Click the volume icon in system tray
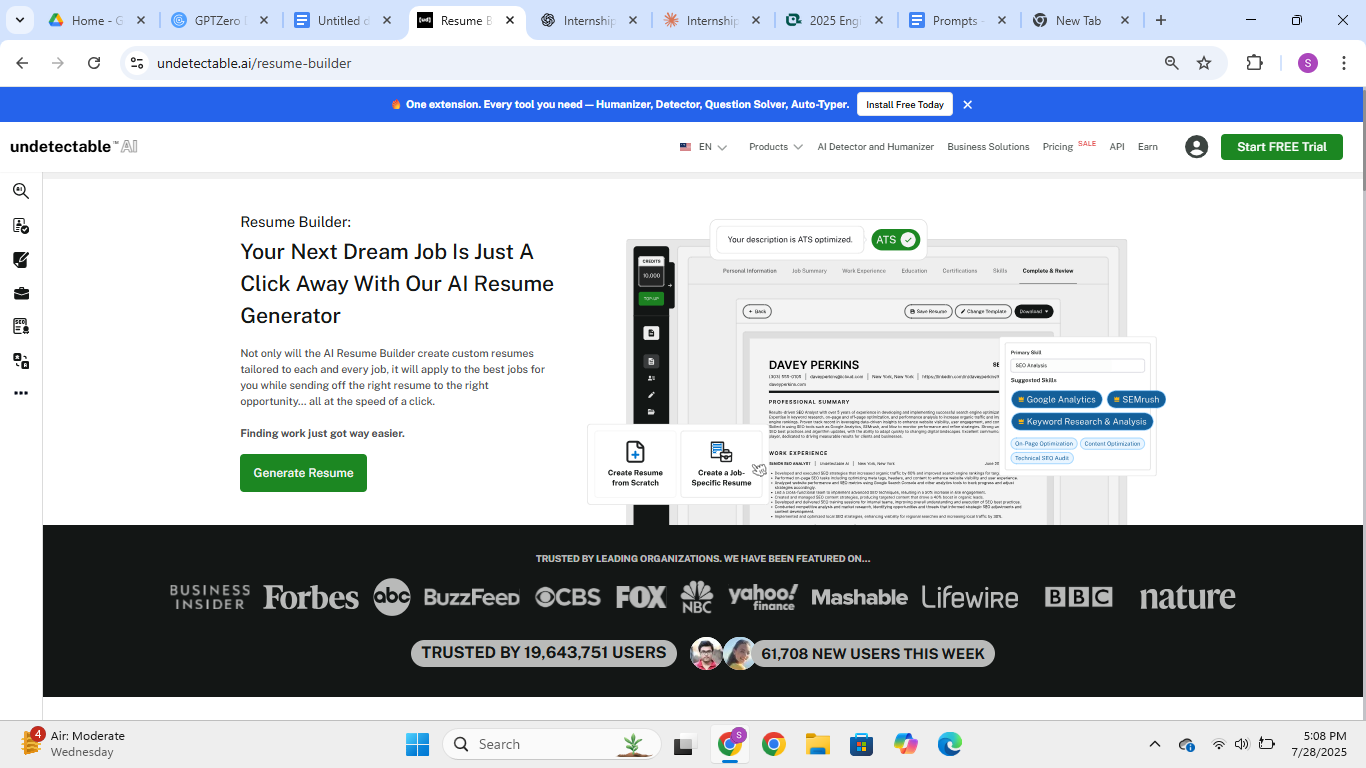Viewport: 1366px width, 768px height. 1242,744
